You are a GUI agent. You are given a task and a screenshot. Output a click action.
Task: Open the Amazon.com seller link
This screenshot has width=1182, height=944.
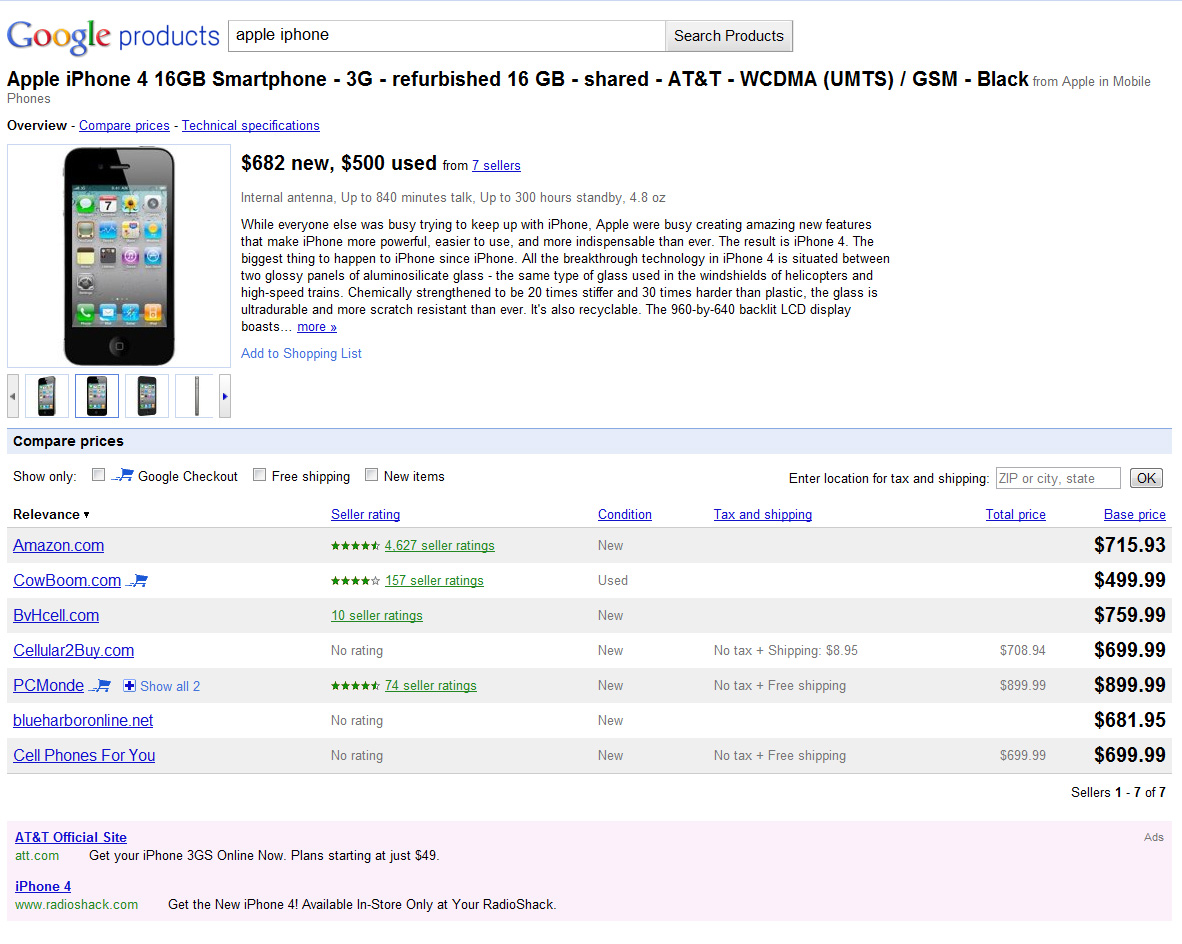pos(59,546)
